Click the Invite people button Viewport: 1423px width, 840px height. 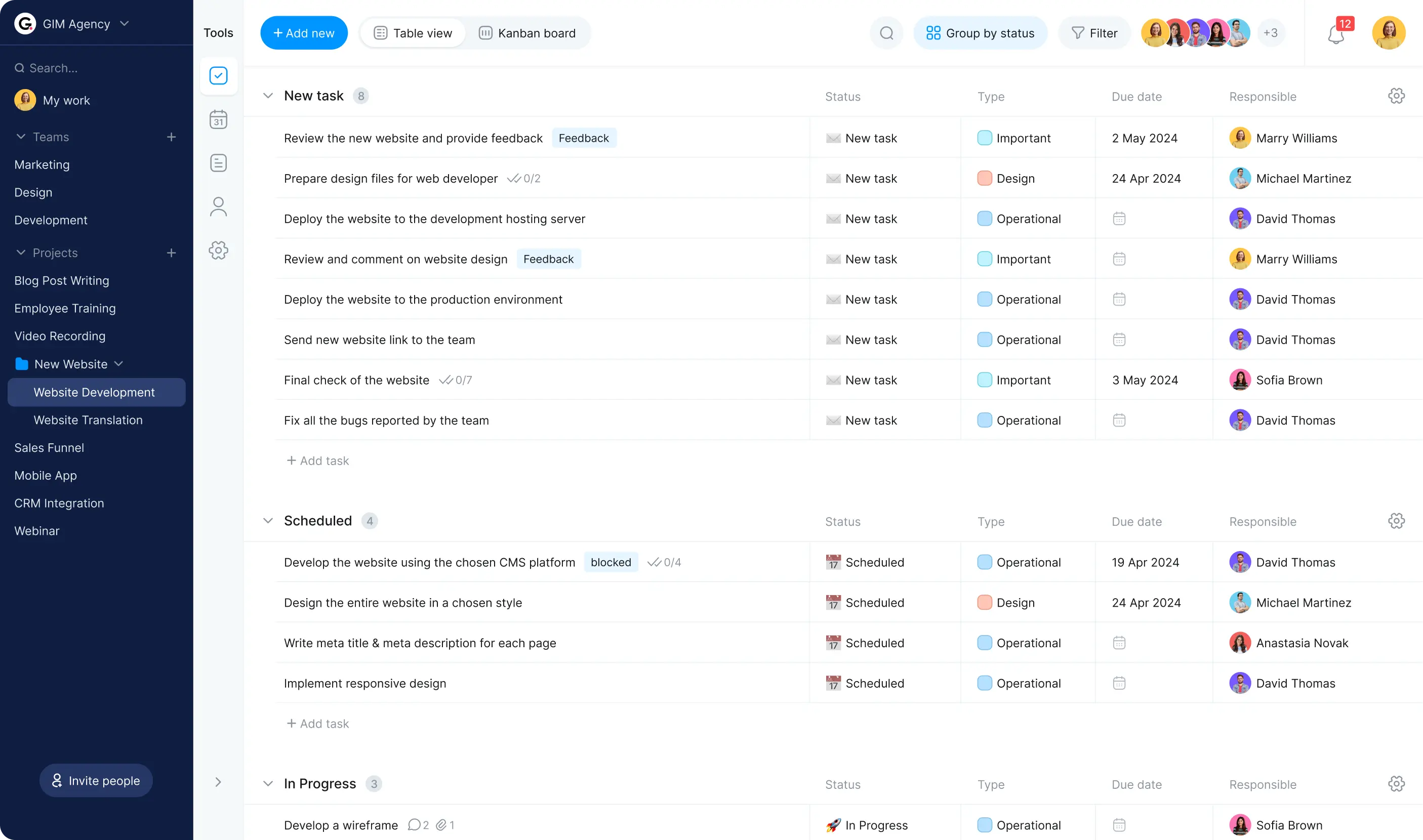pos(96,781)
